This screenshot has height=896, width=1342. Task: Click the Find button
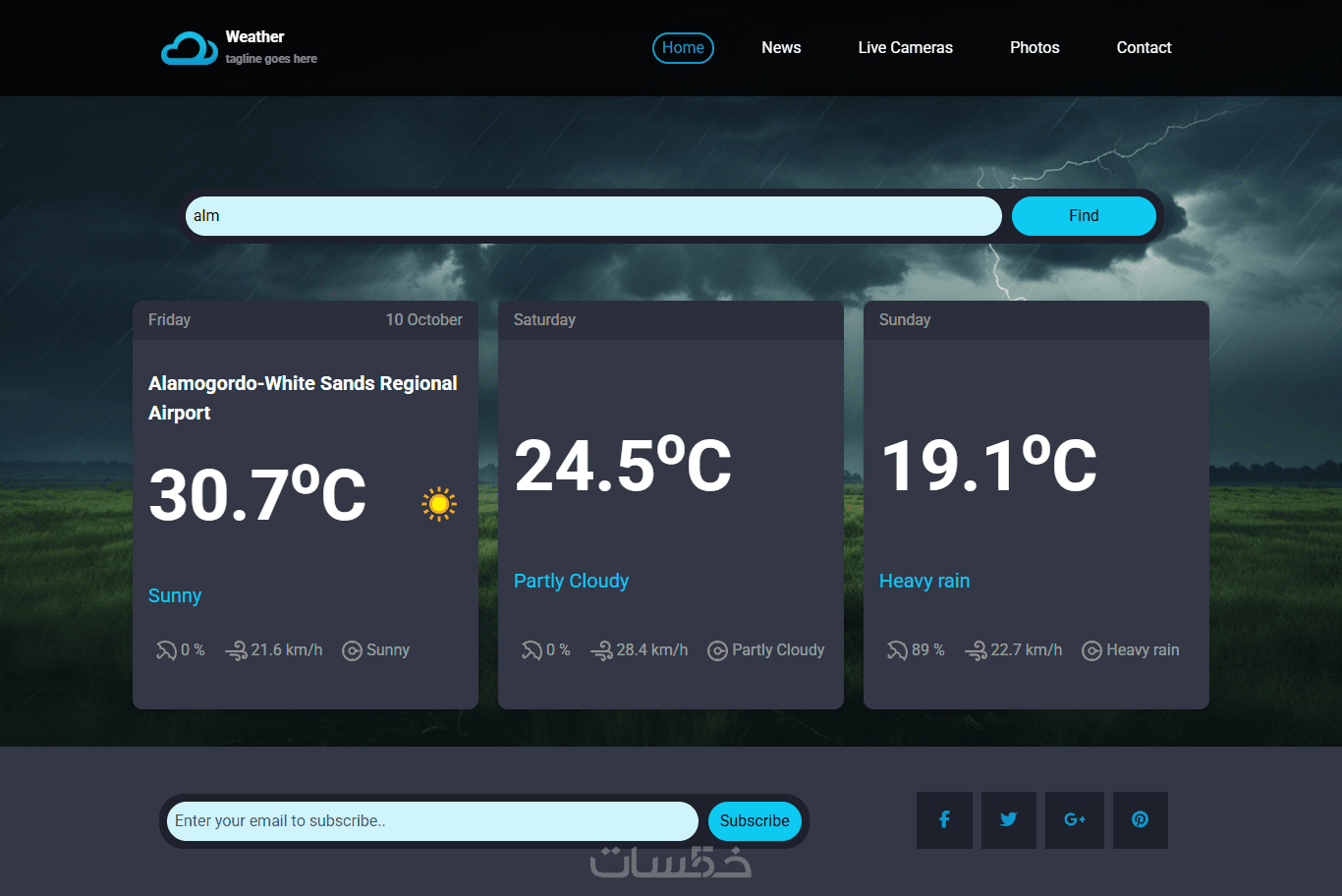tap(1084, 216)
